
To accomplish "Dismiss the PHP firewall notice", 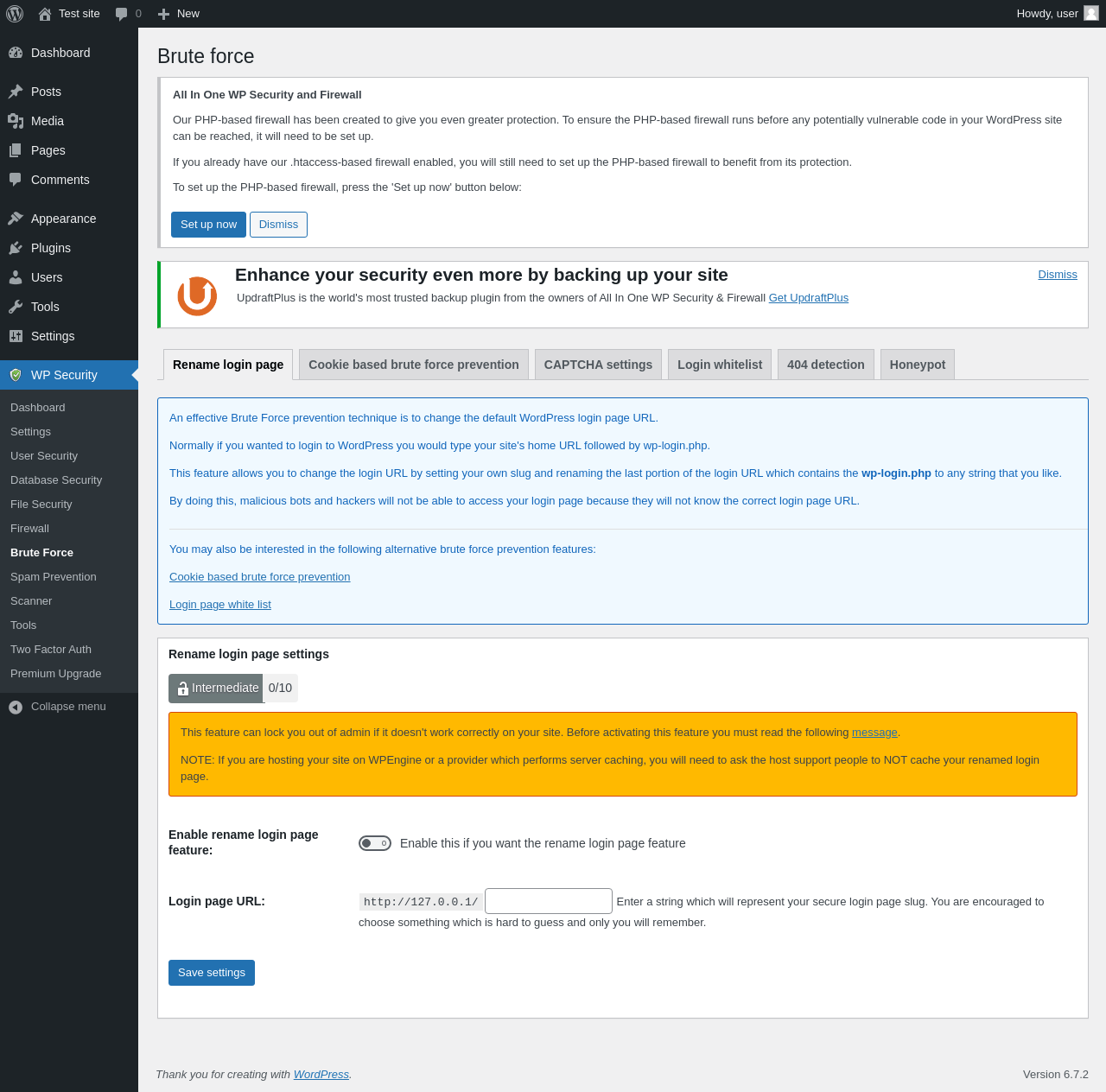I will click(x=278, y=225).
